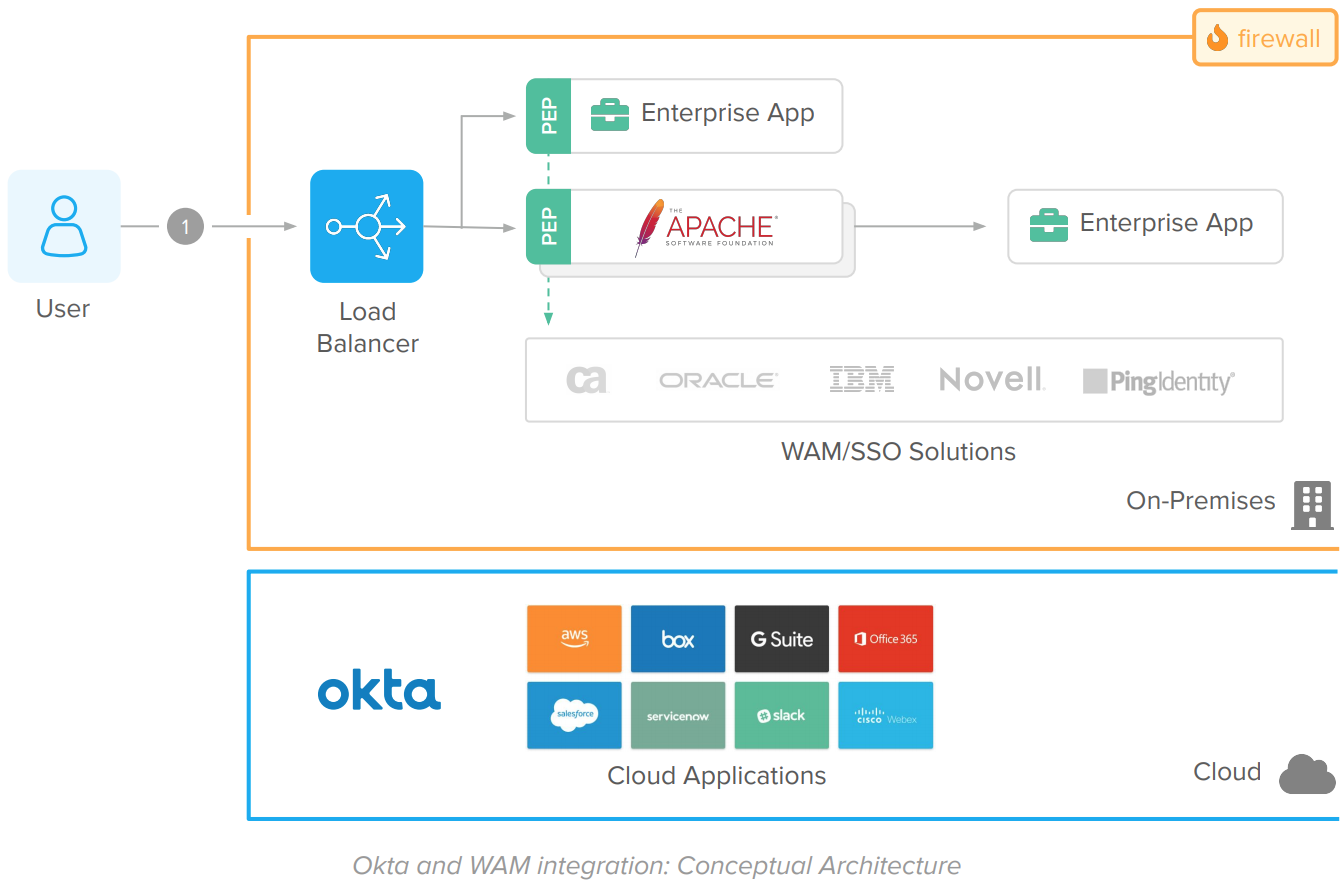Select the Load Balancer icon
Screen dimensions: 1344x892
pos(366,226)
